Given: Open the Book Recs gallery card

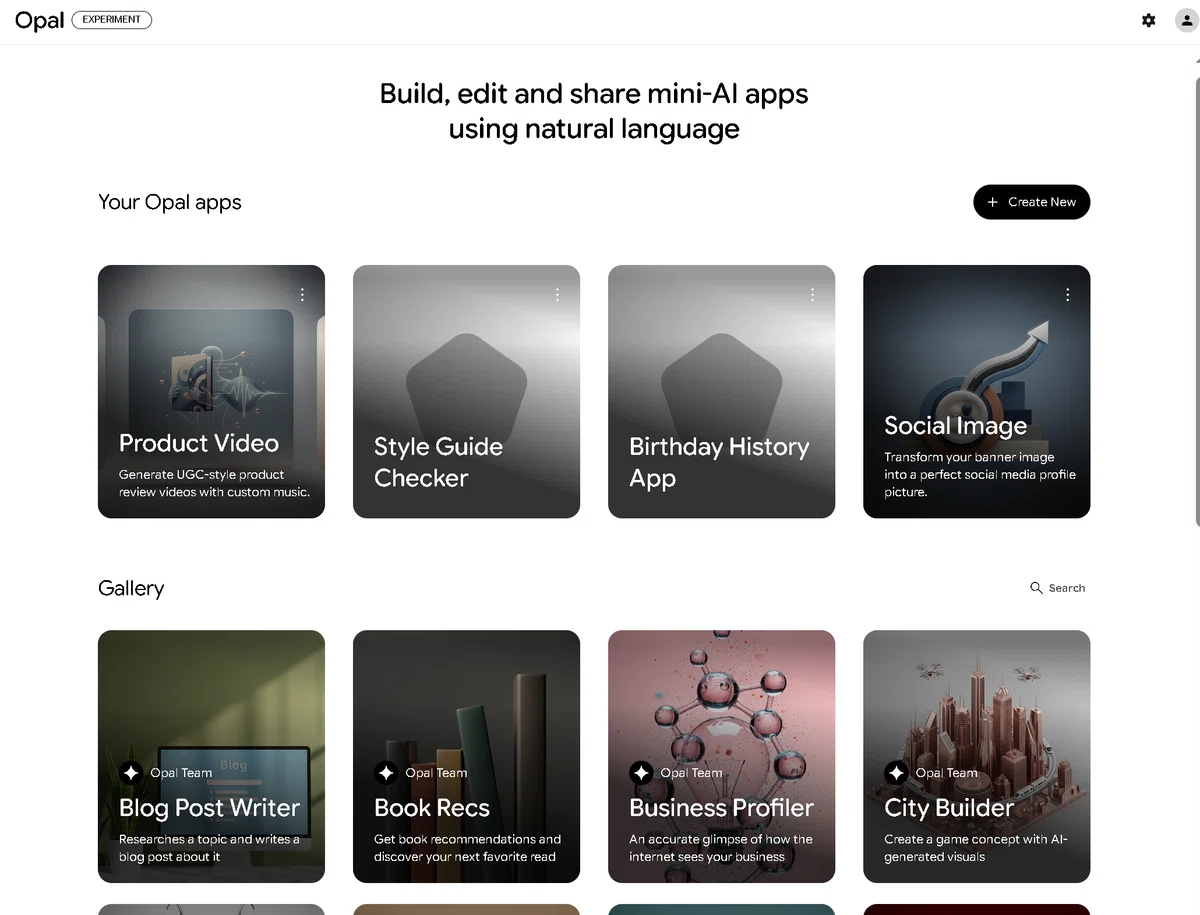Looking at the screenshot, I should pyautogui.click(x=466, y=756).
